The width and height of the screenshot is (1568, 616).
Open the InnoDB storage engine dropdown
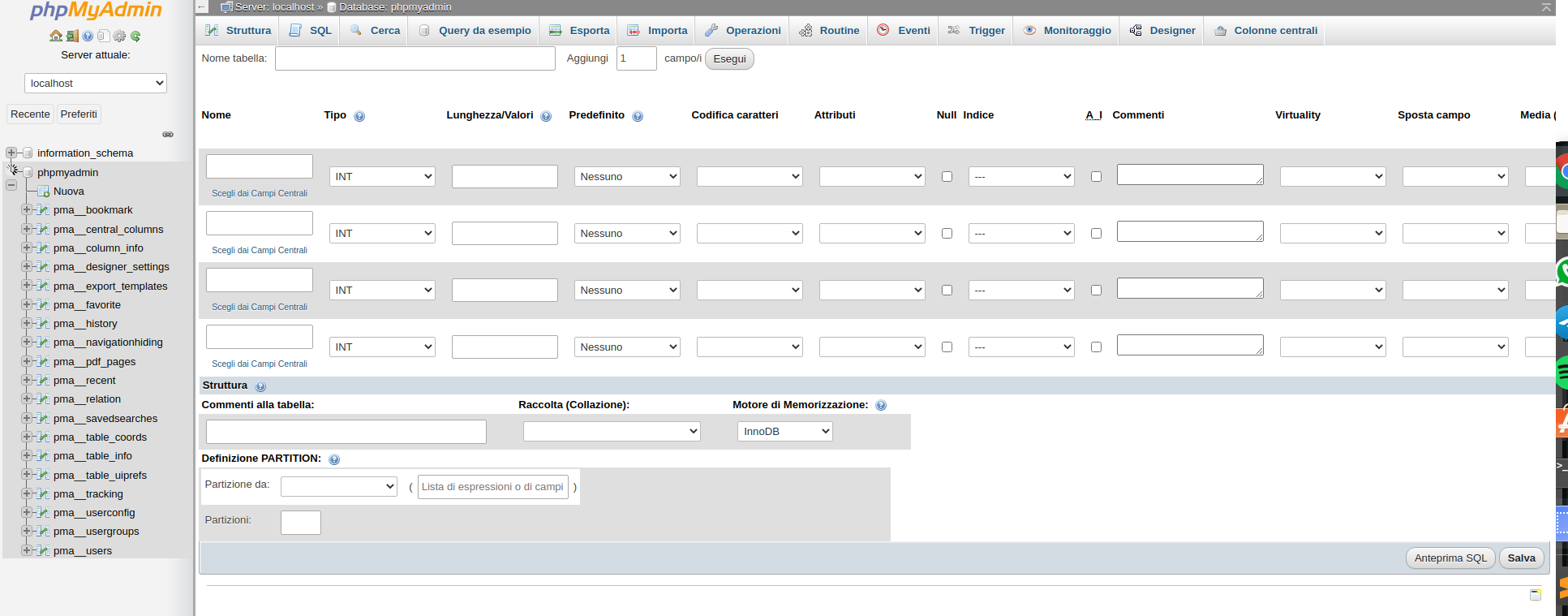(x=785, y=431)
